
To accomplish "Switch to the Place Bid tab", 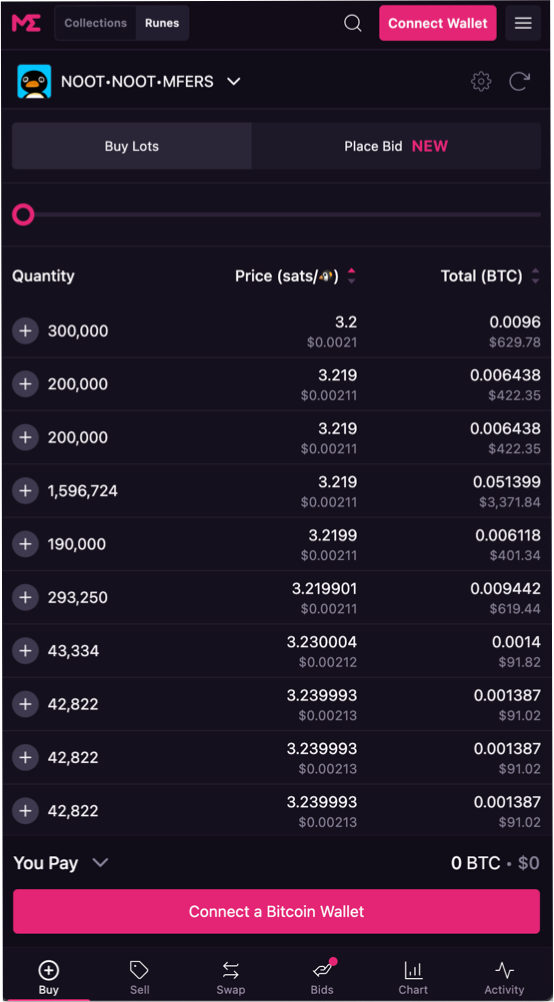I will coord(396,146).
